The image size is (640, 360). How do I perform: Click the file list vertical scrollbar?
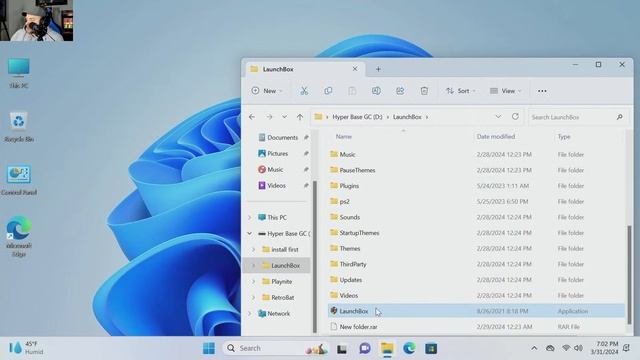tap(629, 274)
